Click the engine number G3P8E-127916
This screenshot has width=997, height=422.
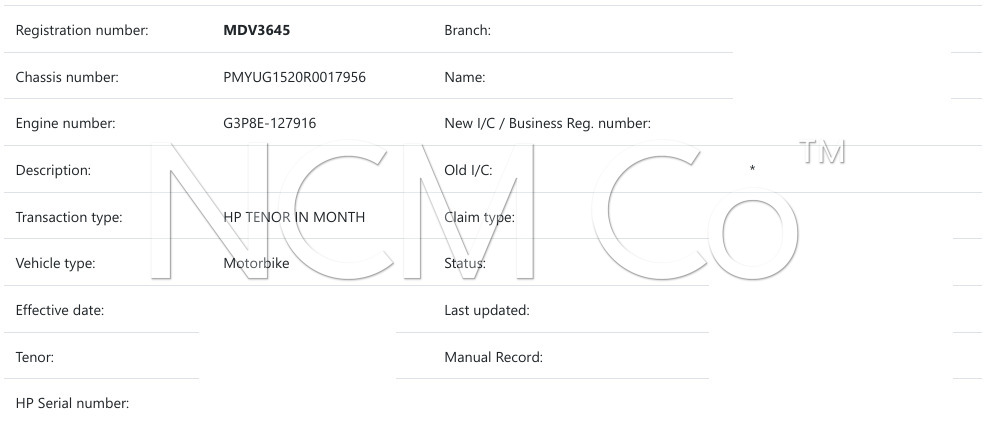pyautogui.click(x=270, y=124)
